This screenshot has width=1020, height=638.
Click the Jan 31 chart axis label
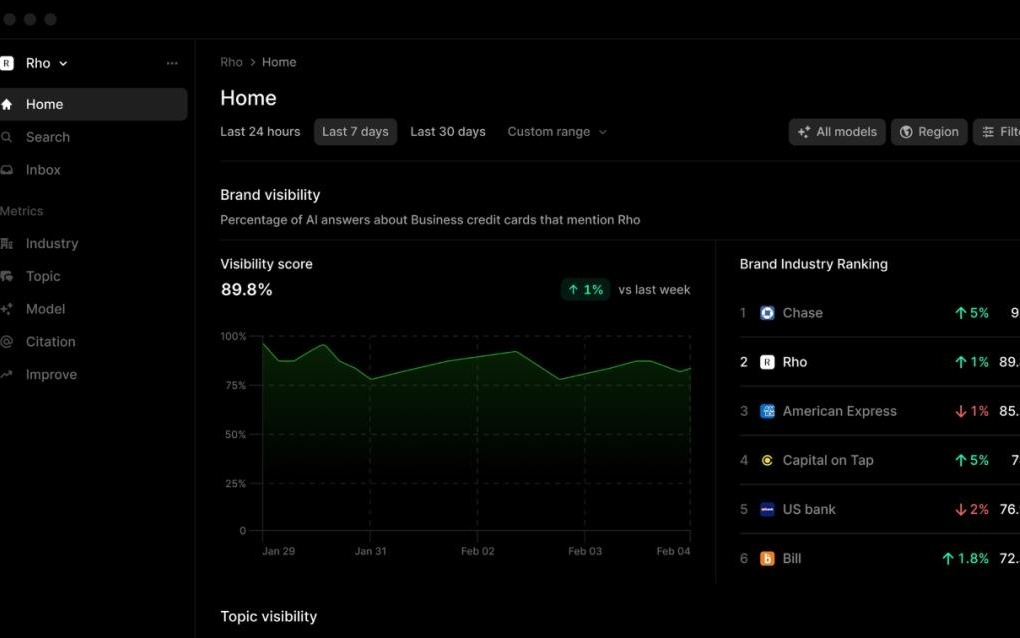coord(371,551)
